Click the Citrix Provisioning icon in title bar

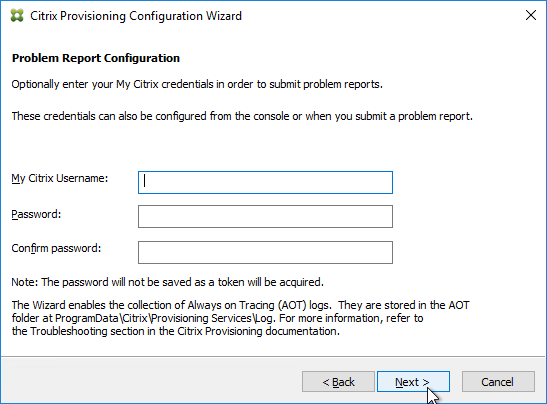coord(17,16)
